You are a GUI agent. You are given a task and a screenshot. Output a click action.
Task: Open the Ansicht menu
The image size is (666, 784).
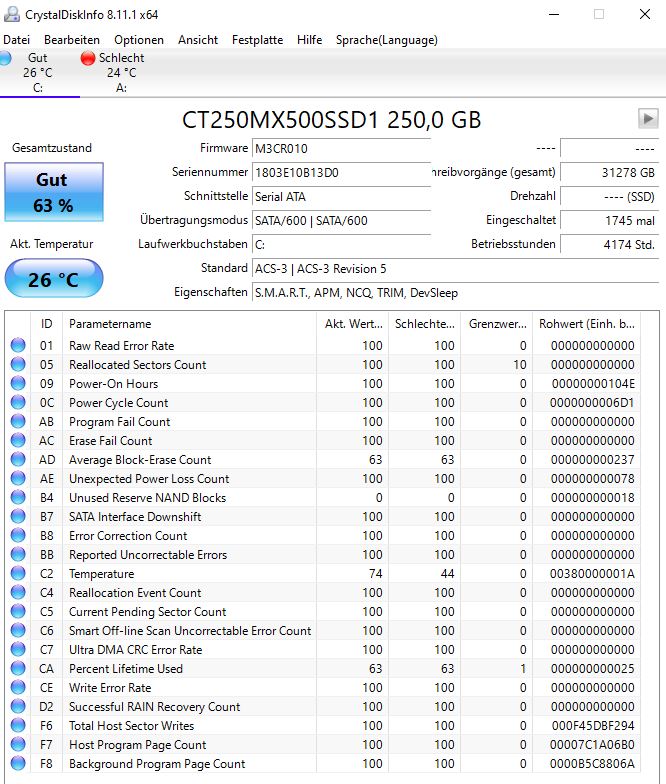tap(198, 40)
